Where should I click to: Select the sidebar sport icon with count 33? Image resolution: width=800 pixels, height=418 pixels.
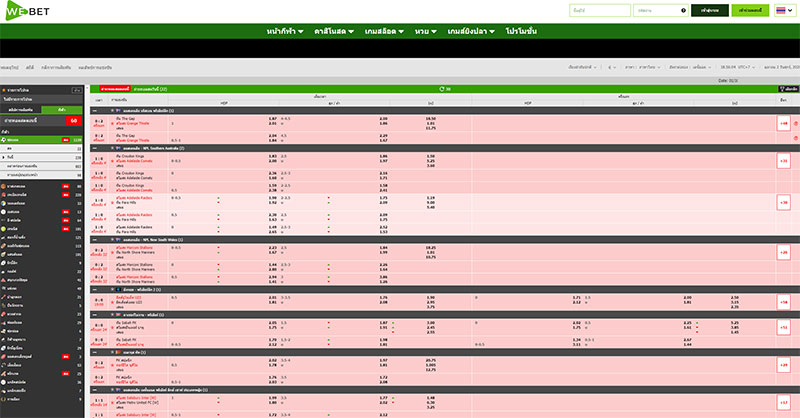click(4, 203)
